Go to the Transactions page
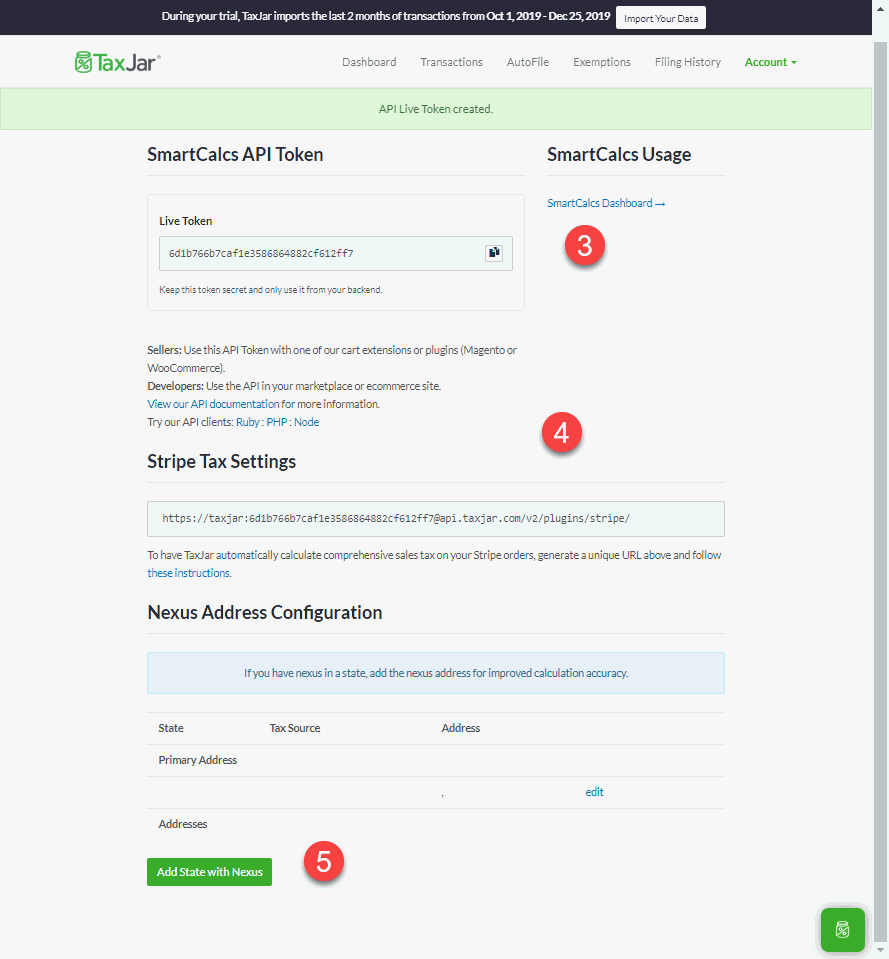 click(451, 62)
